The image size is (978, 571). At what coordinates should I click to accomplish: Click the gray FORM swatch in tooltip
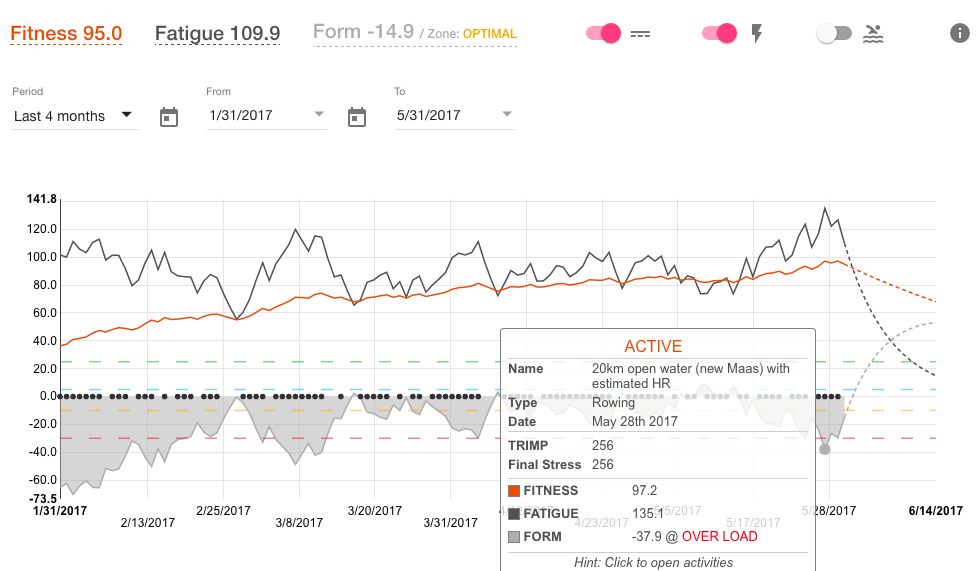tap(514, 537)
